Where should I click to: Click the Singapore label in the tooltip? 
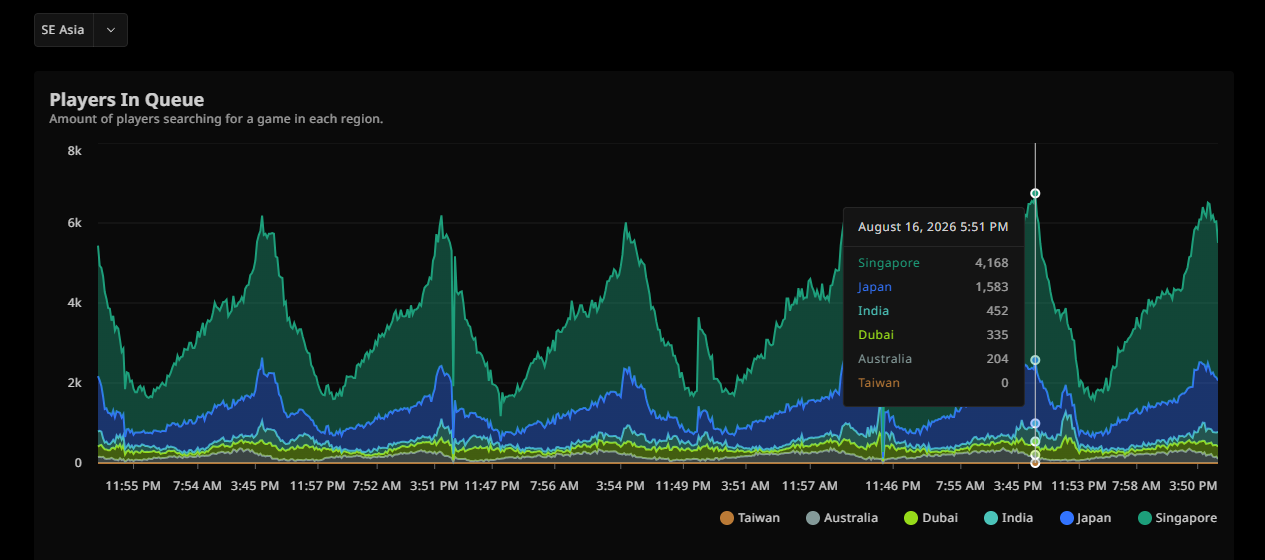[889, 263]
